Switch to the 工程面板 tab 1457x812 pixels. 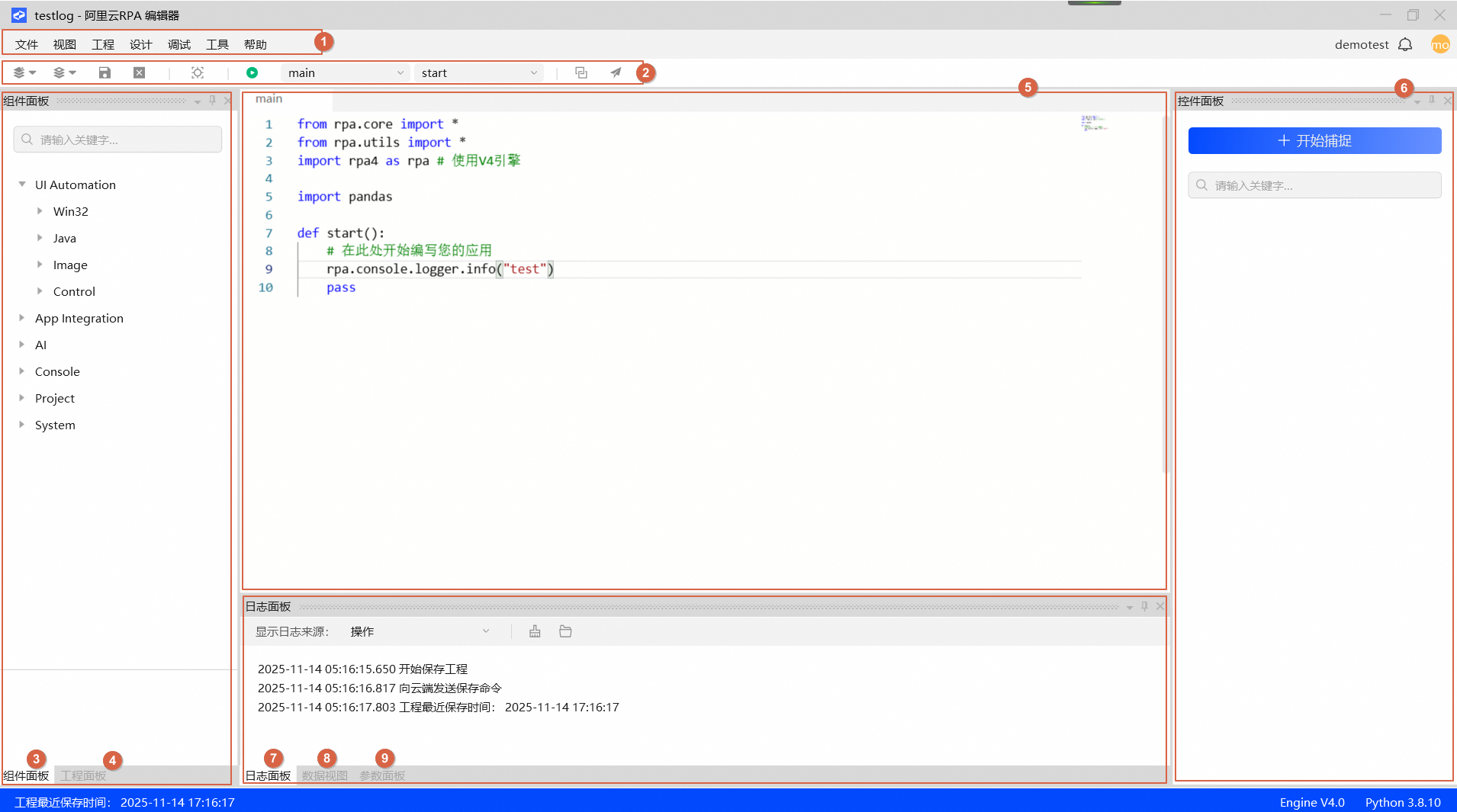(83, 775)
